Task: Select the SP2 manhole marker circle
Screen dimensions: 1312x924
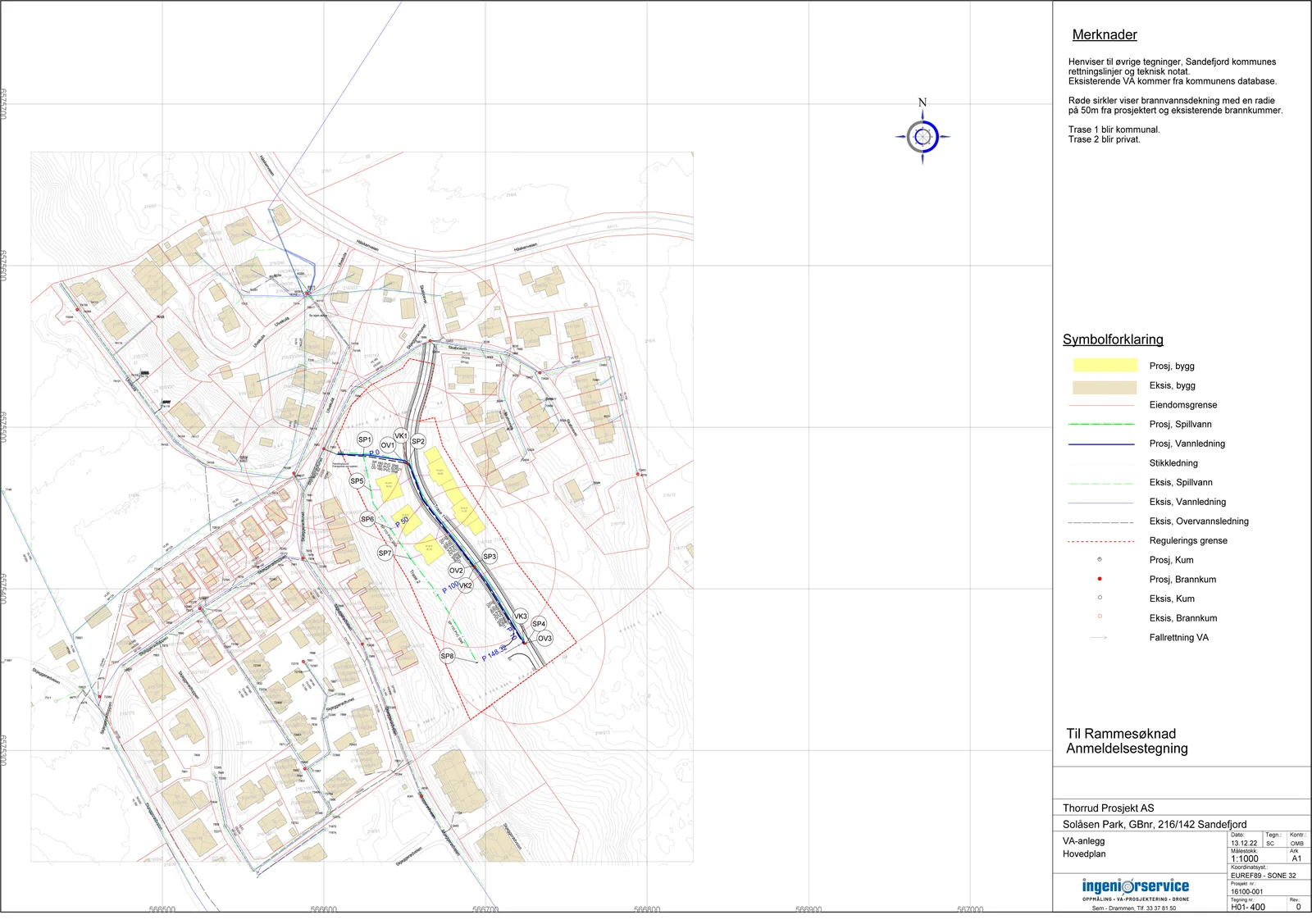Action: (418, 441)
